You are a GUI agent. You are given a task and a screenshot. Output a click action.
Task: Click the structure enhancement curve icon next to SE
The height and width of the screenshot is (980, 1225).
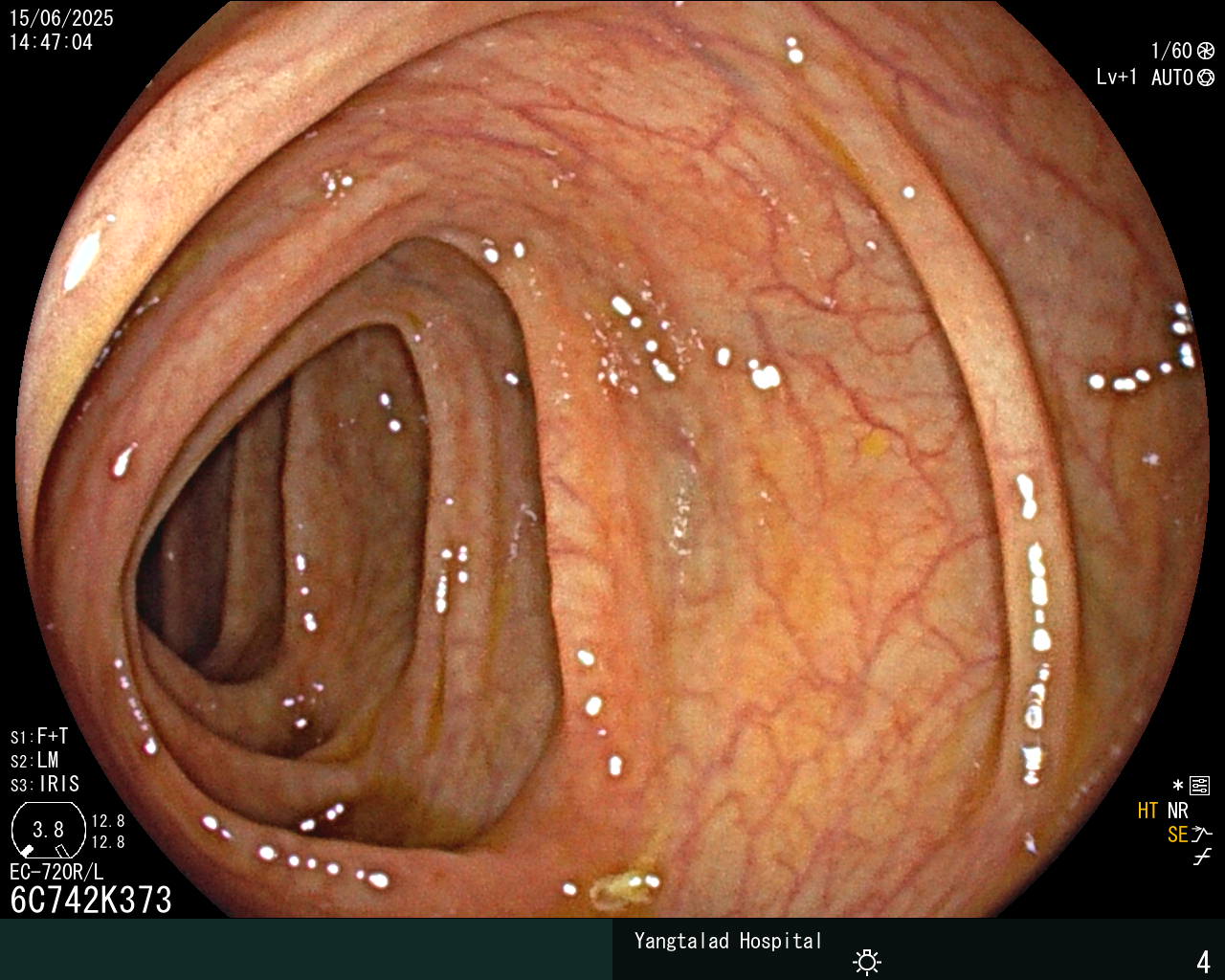pos(1202,835)
